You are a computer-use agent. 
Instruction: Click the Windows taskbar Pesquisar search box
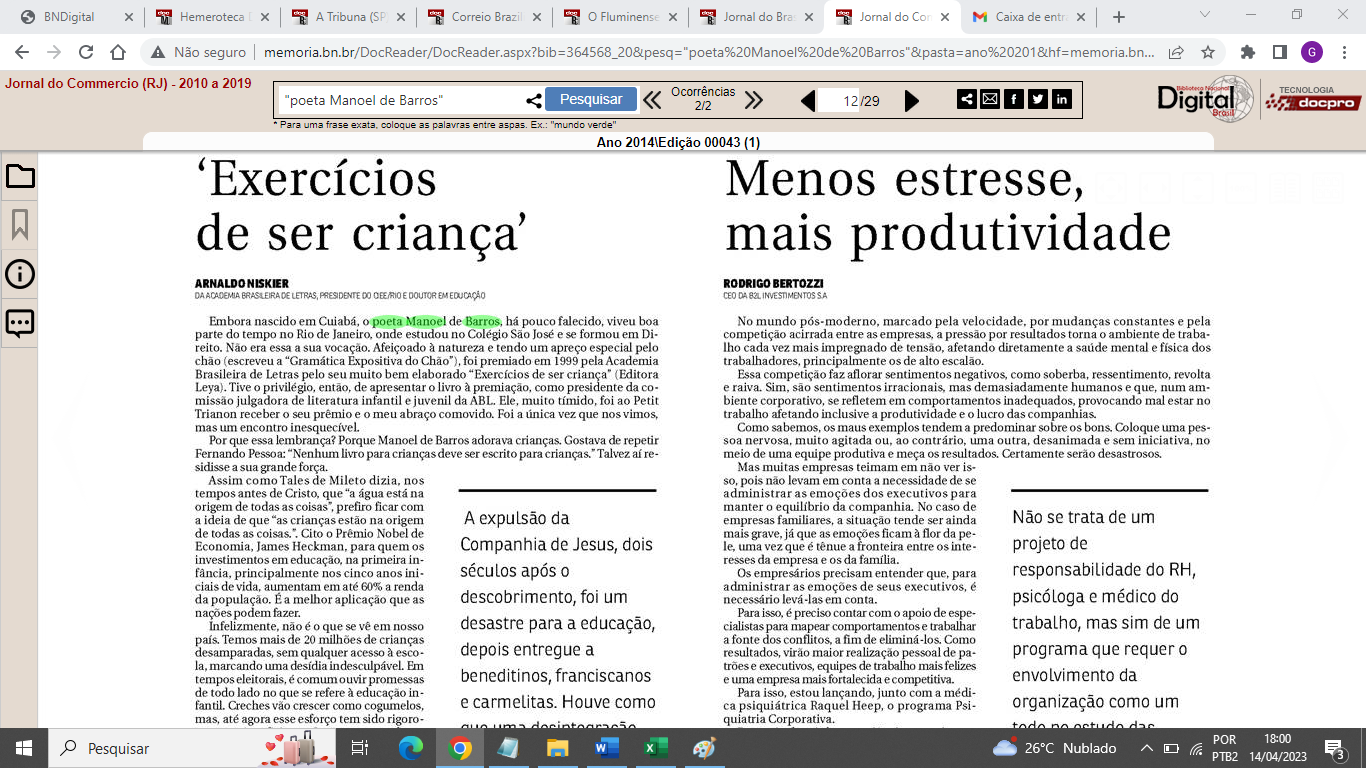(192, 748)
